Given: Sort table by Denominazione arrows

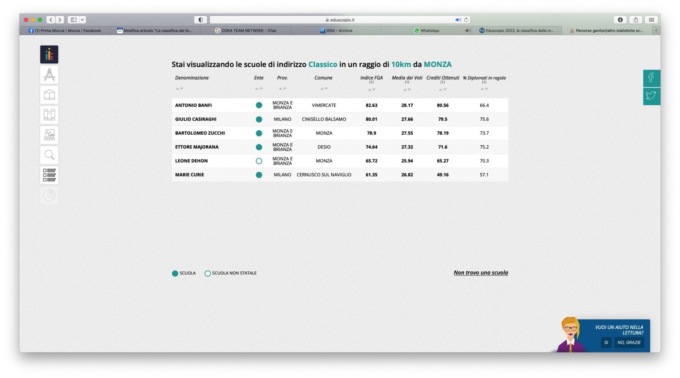Looking at the screenshot, I should point(179,89).
